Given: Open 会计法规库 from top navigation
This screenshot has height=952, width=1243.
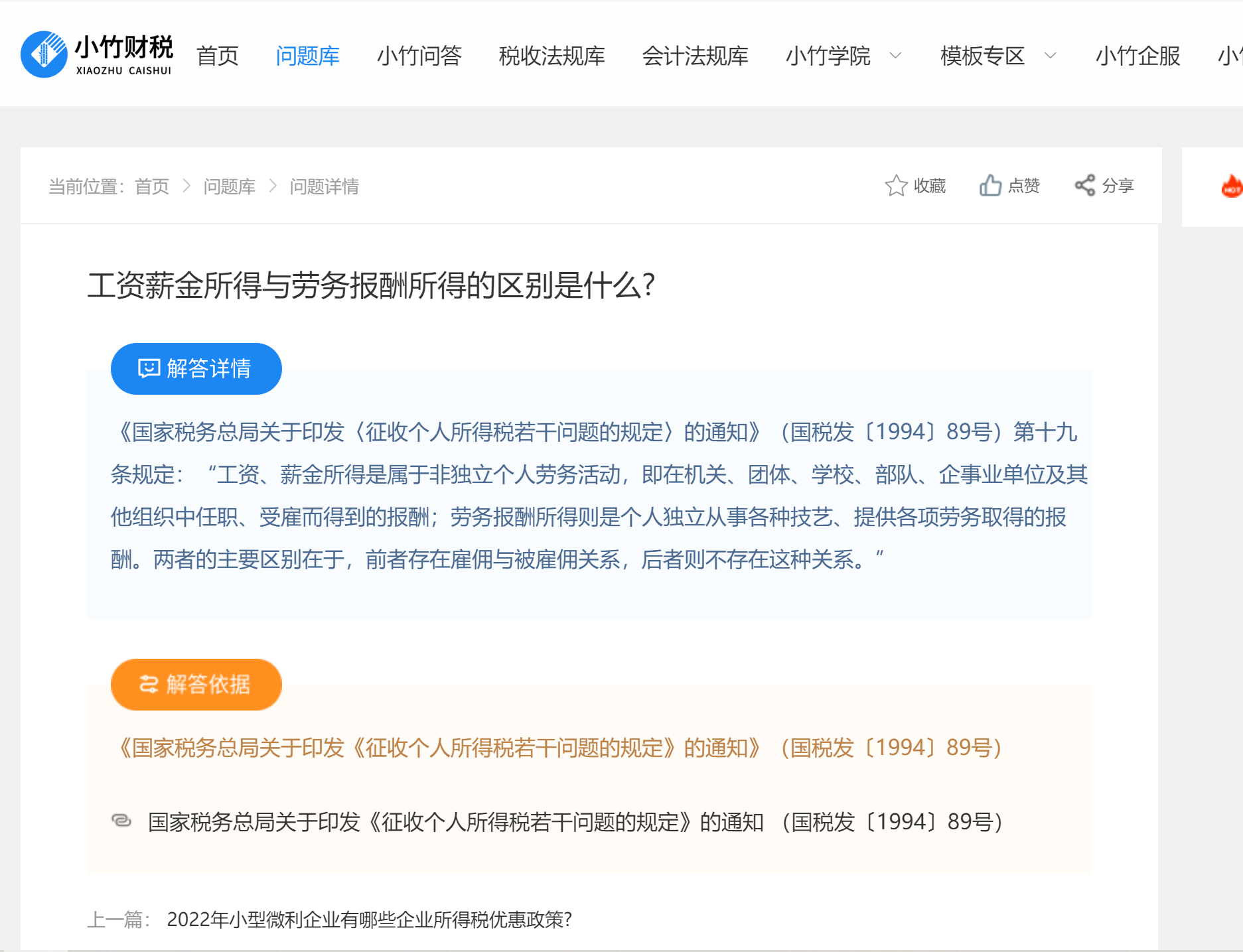Looking at the screenshot, I should 695,56.
